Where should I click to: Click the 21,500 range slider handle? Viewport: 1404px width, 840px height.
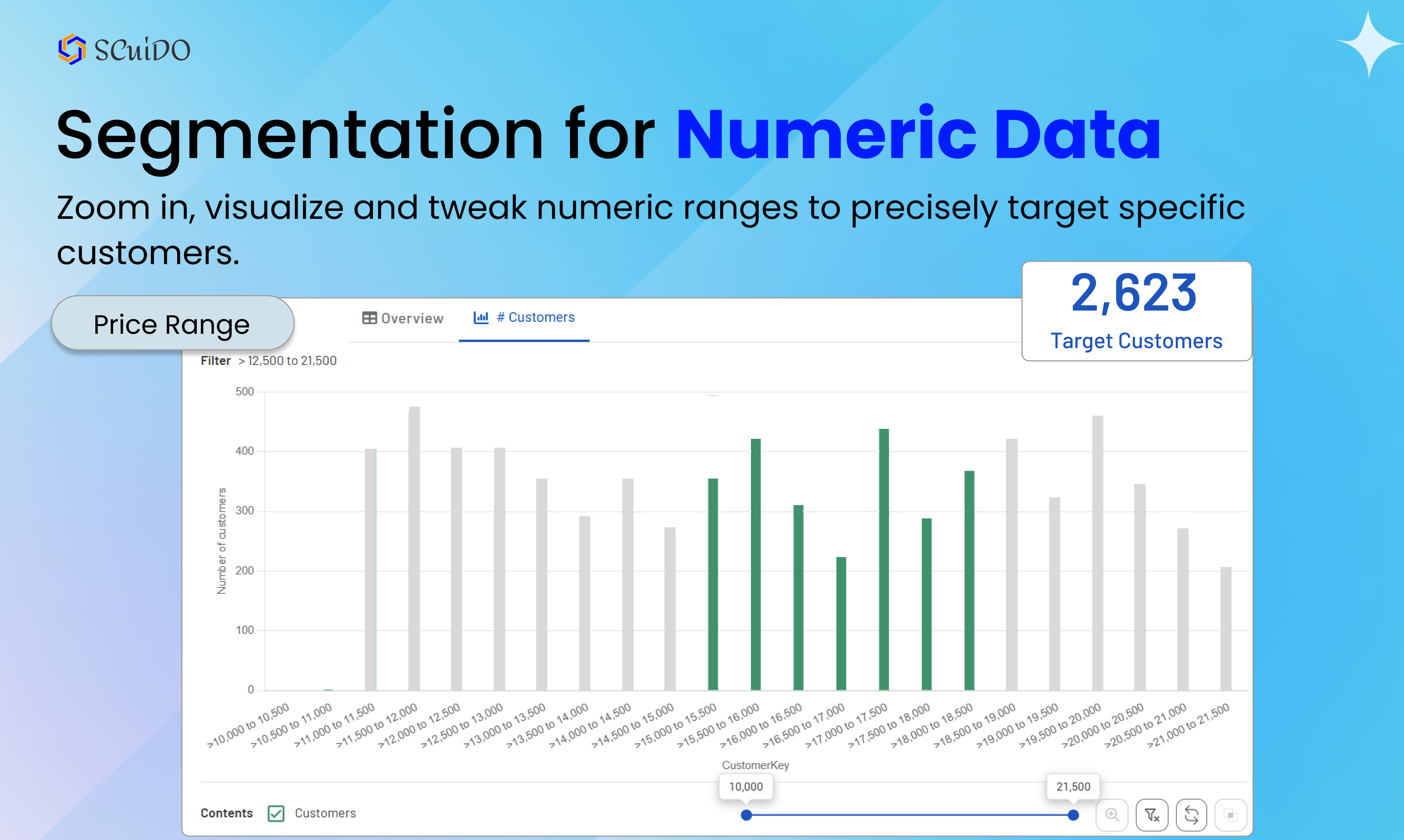(x=1073, y=815)
